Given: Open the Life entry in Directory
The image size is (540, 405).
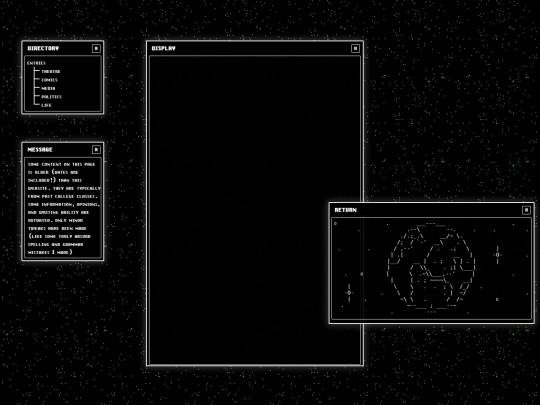Looking at the screenshot, I should click(x=46, y=105).
